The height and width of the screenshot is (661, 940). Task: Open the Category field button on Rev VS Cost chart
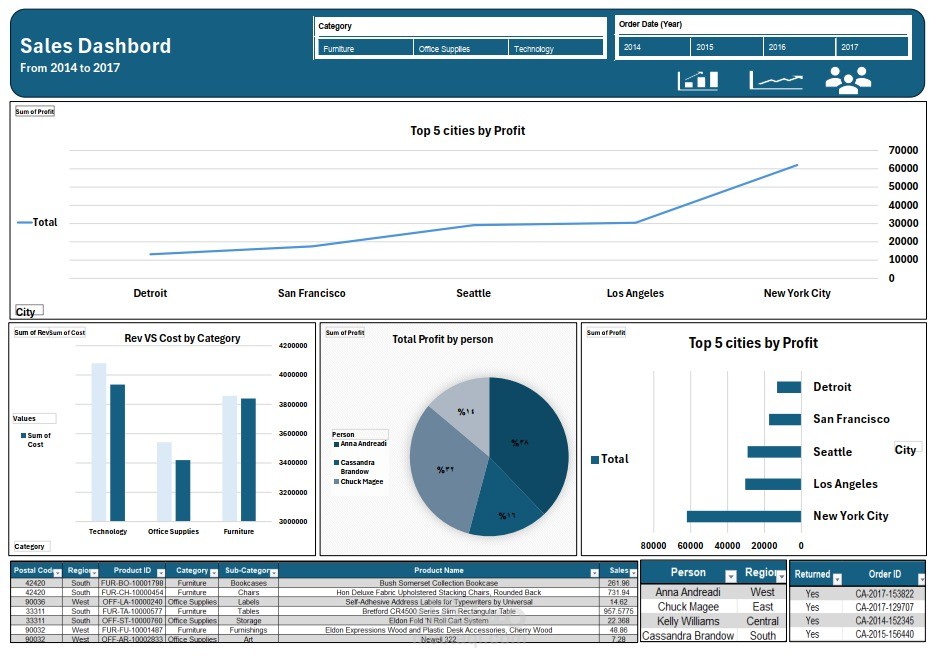click(x=29, y=546)
